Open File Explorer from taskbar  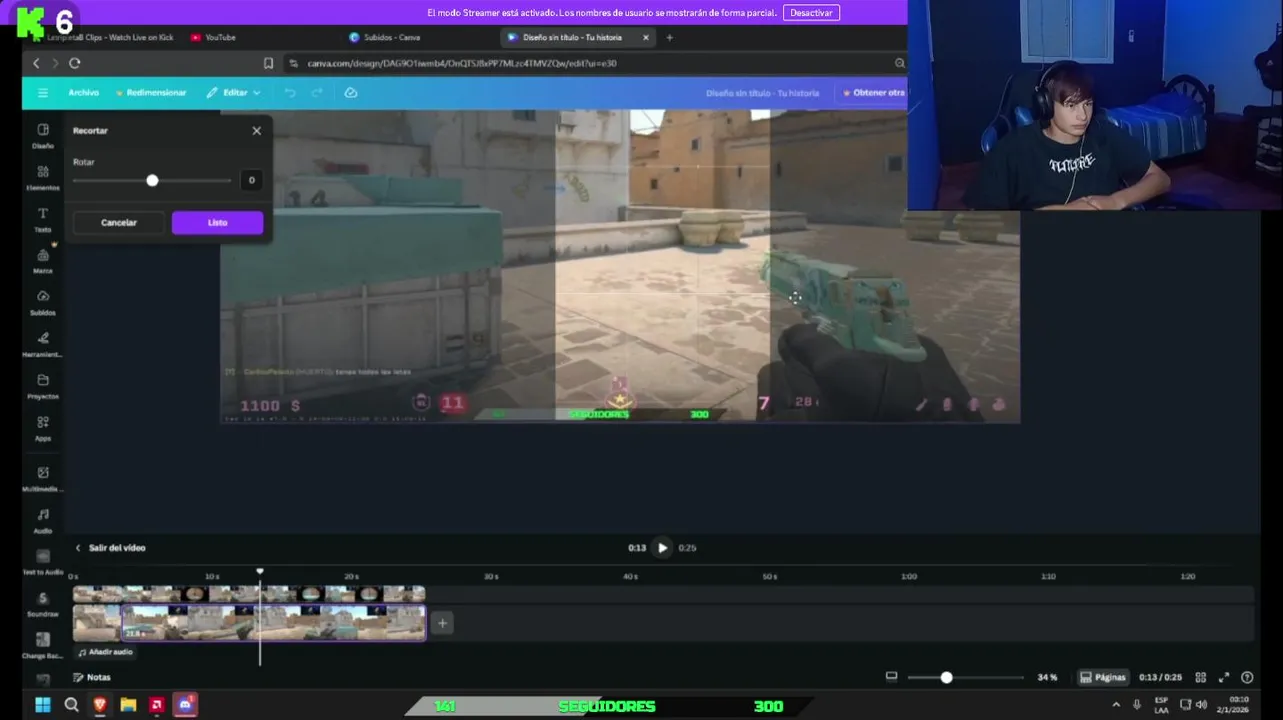coord(128,705)
